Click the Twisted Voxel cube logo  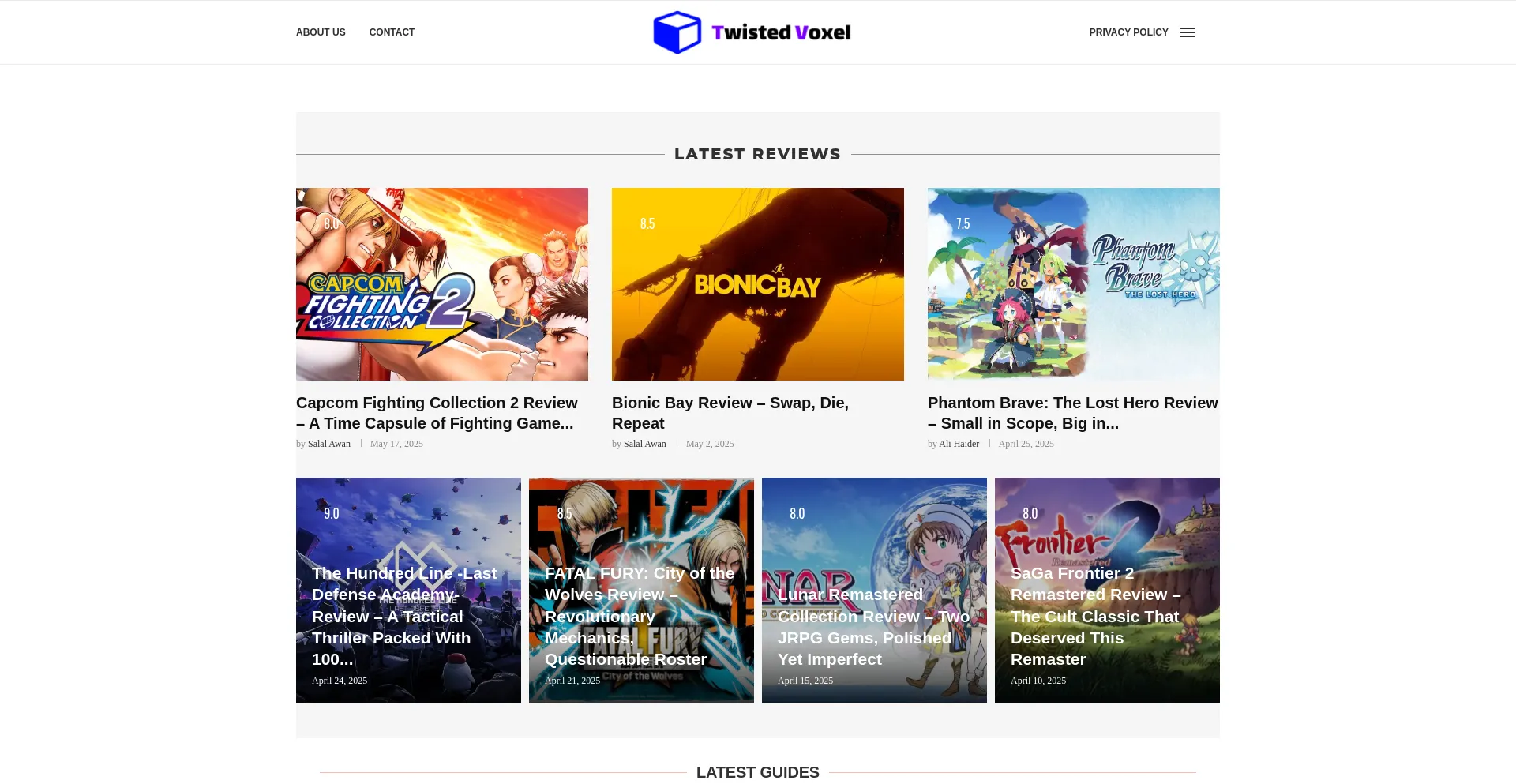677,32
